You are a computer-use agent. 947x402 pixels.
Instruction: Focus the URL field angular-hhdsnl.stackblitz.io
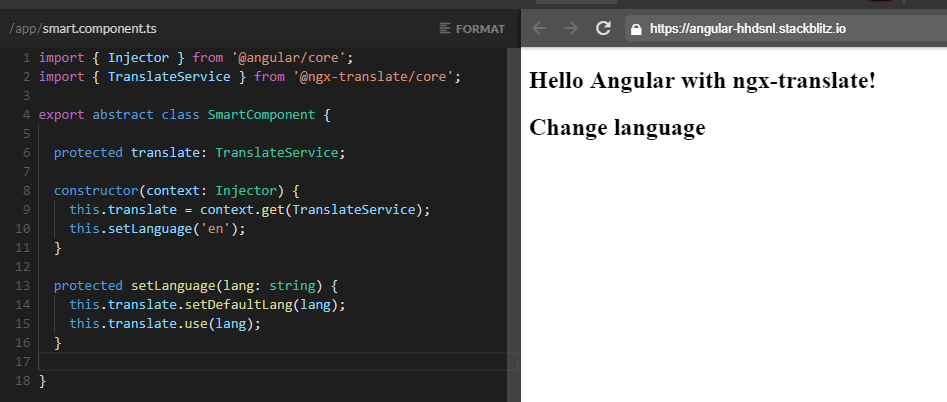(786, 28)
